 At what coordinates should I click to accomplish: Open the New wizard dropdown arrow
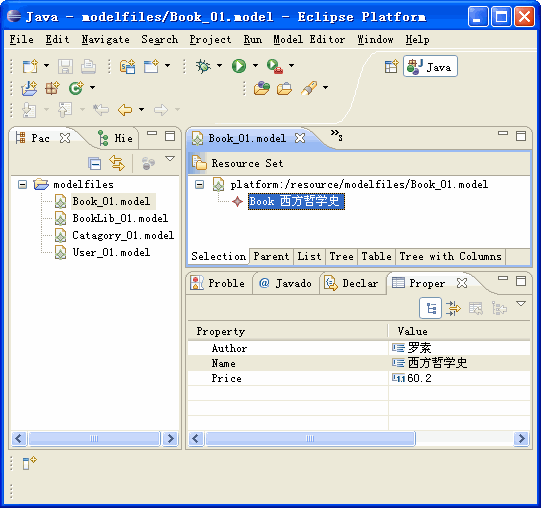(x=47, y=66)
